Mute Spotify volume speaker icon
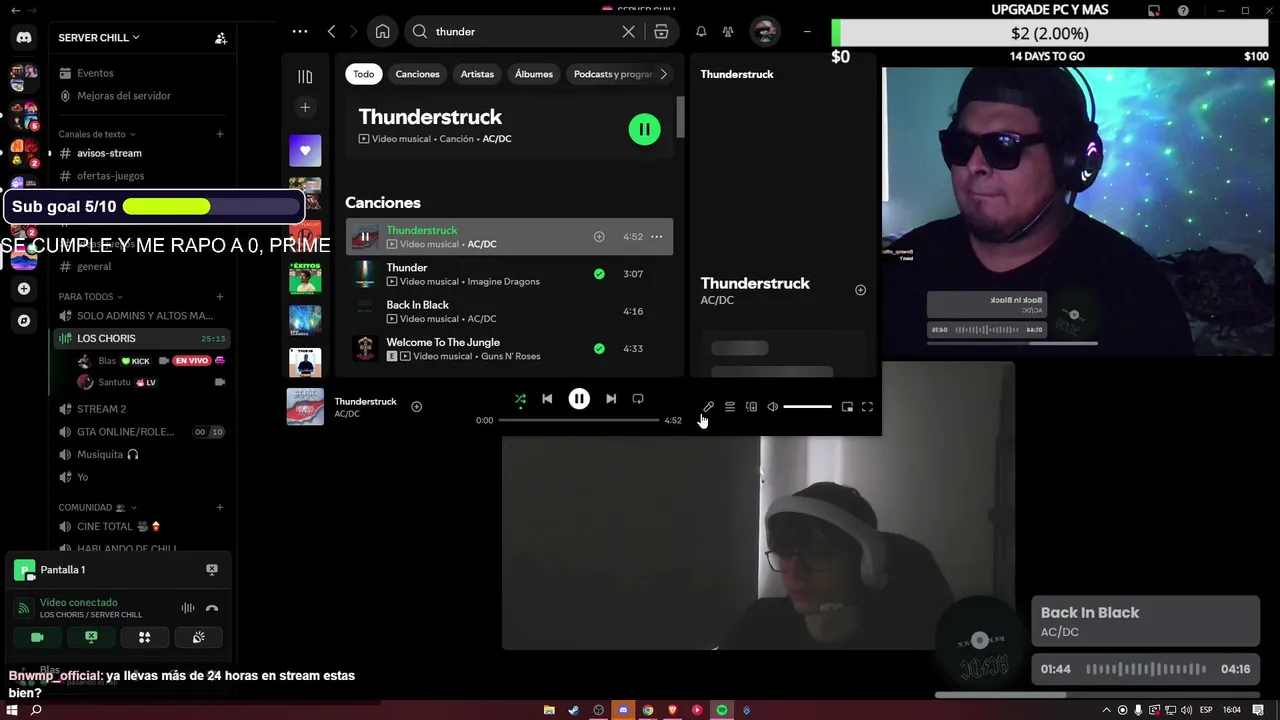The width and height of the screenshot is (1280, 720). point(772,407)
